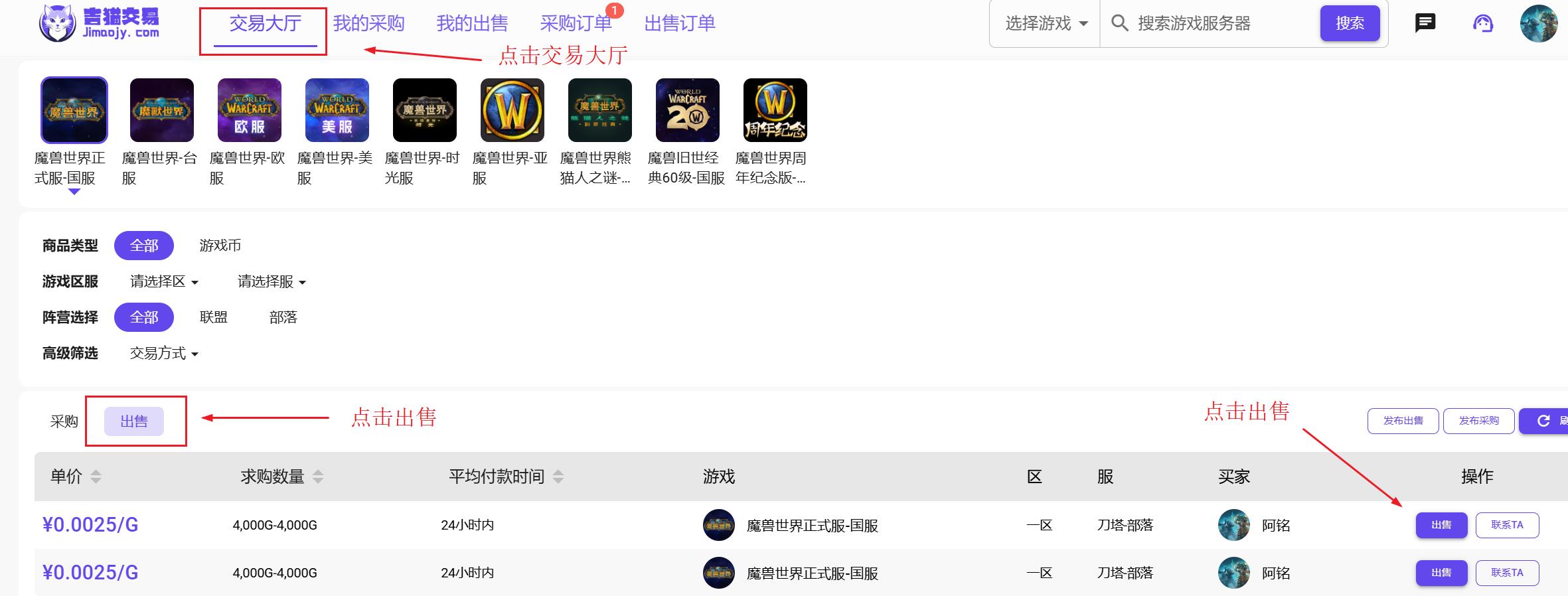The width and height of the screenshot is (1568, 596).
Task: Open the 交易方式 dropdown
Action: pos(164,353)
